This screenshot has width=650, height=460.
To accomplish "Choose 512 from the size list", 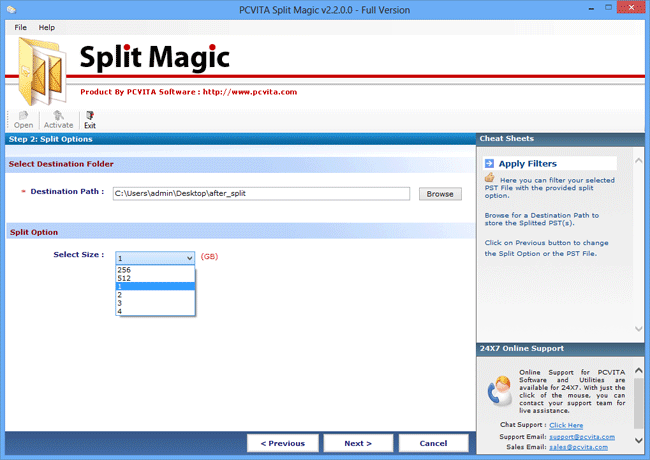I will pyautogui.click(x=155, y=278).
